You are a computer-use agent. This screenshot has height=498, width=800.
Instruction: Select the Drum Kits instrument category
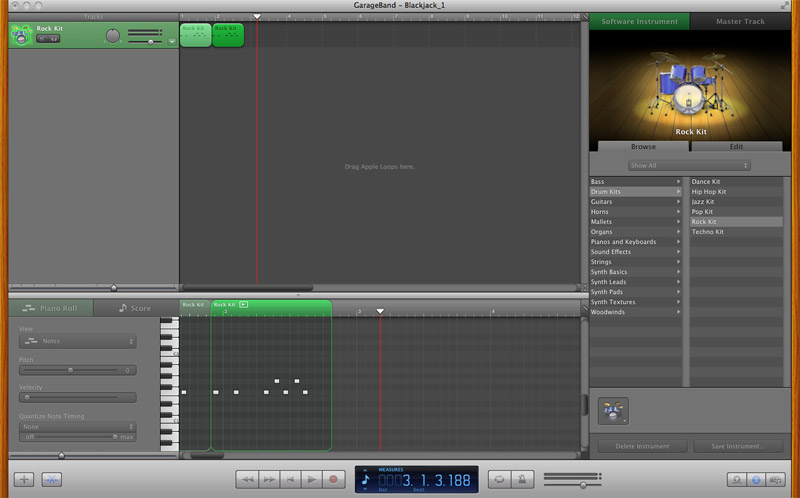[635, 192]
